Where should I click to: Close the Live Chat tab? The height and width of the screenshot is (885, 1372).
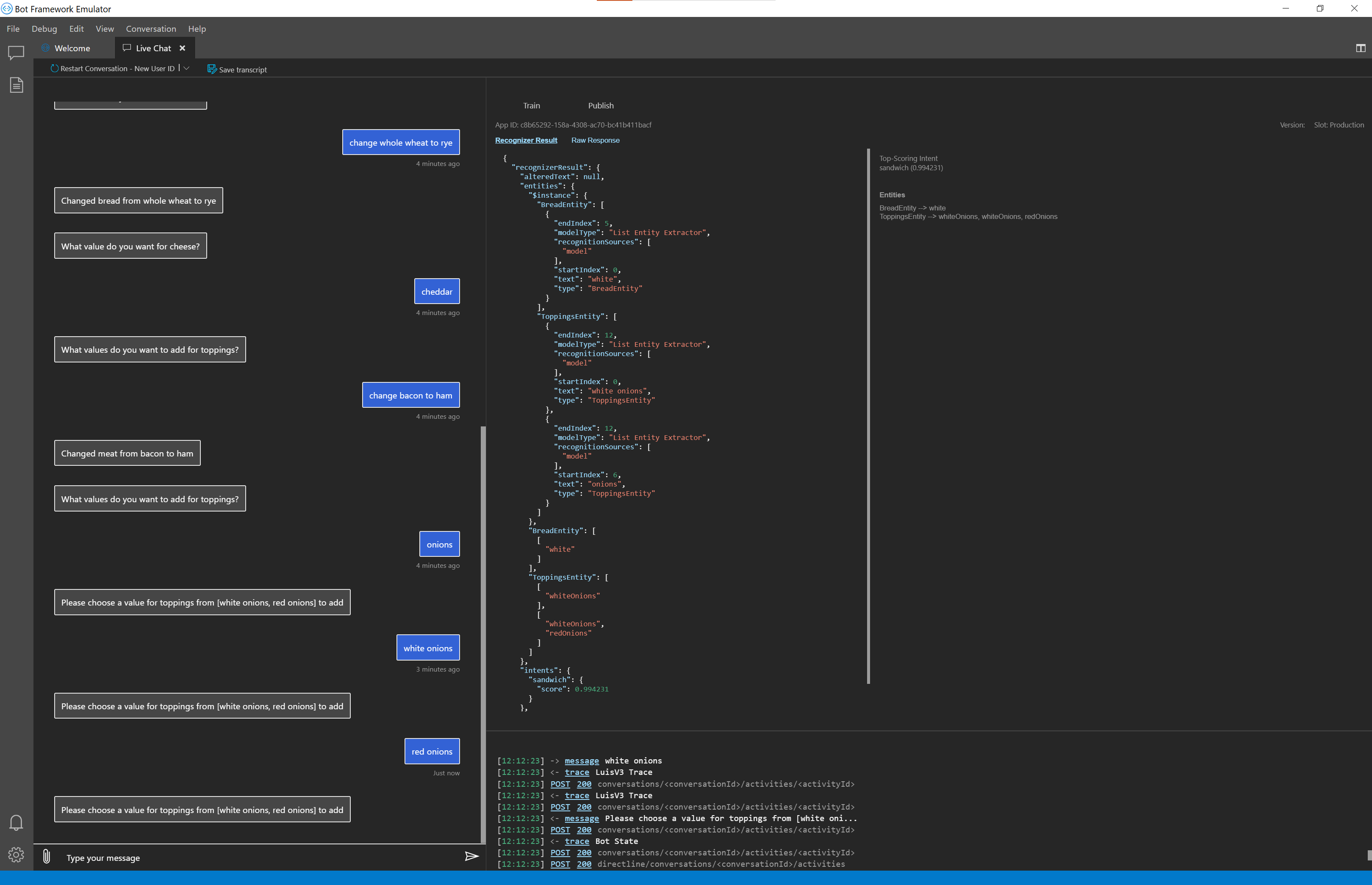pos(182,48)
